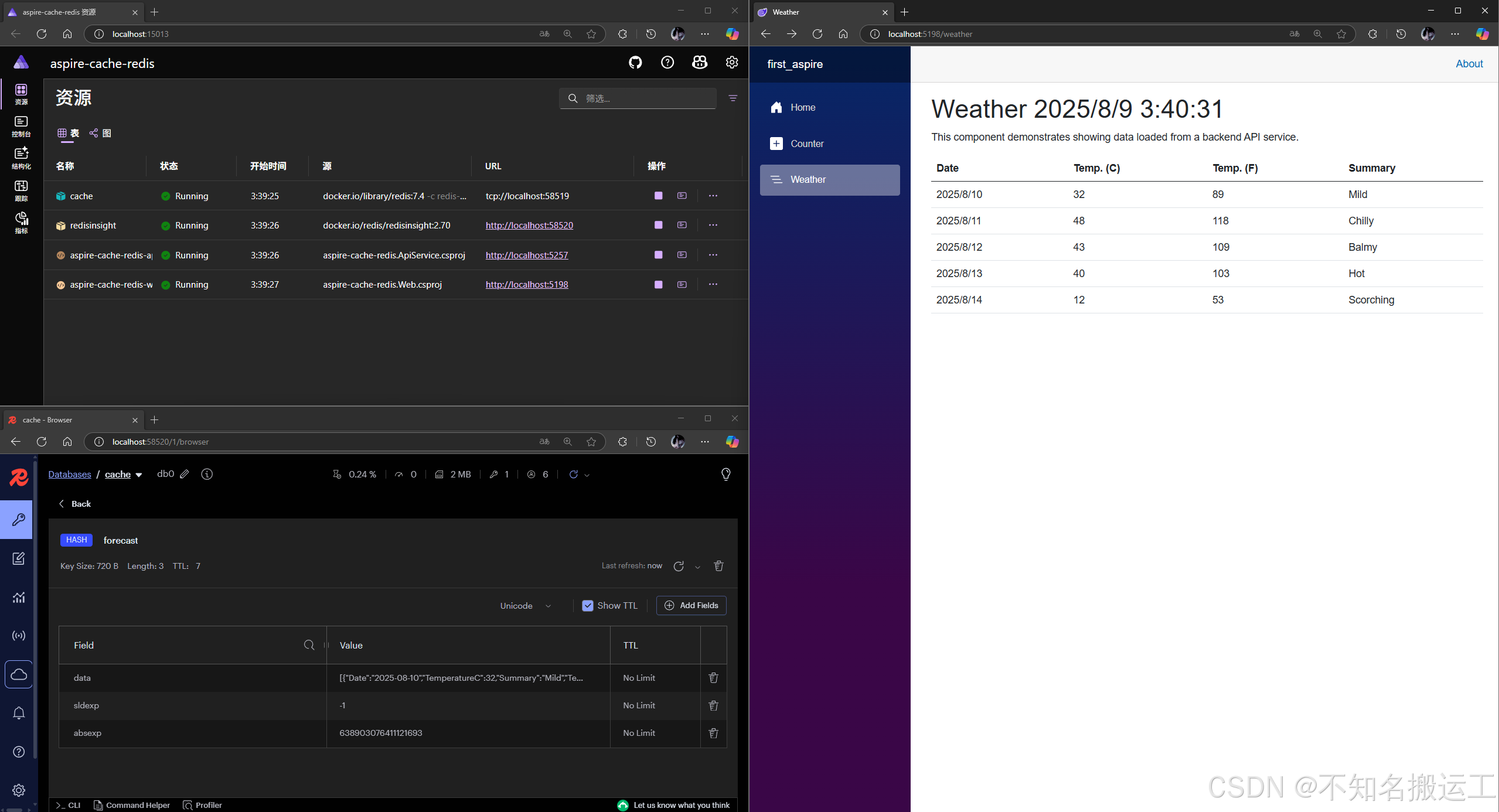Show database info icon next to db0
1499x812 pixels.
click(x=207, y=474)
